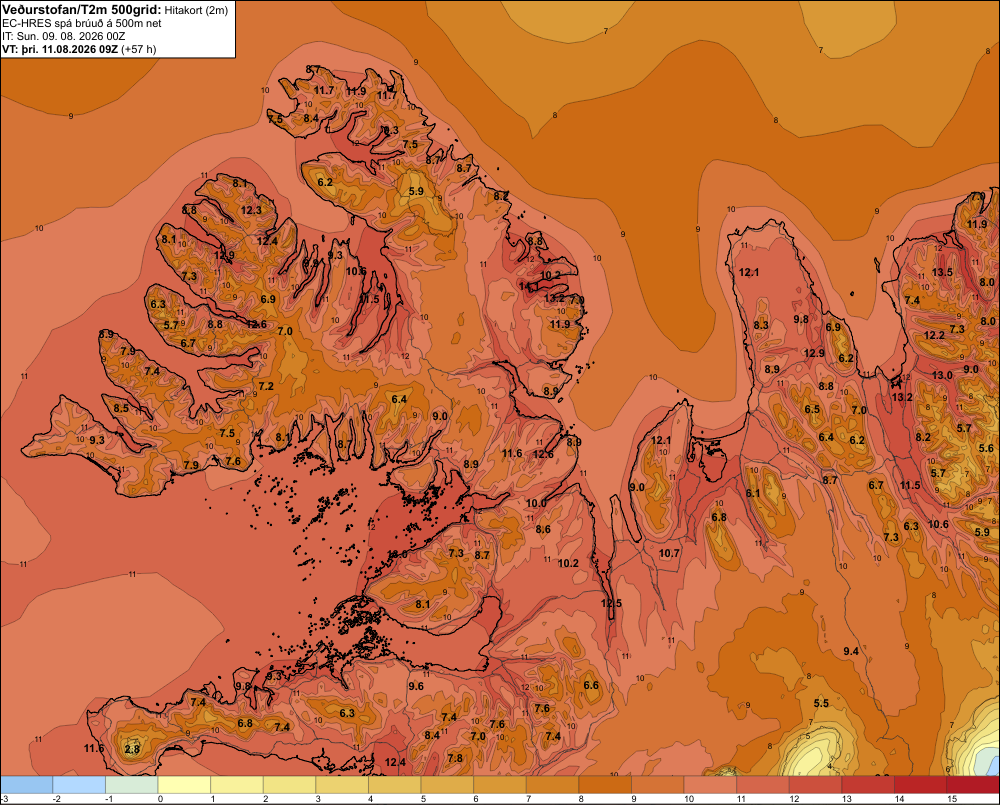
Task: Click the 12.3 temperature value
Action: click(x=251, y=210)
